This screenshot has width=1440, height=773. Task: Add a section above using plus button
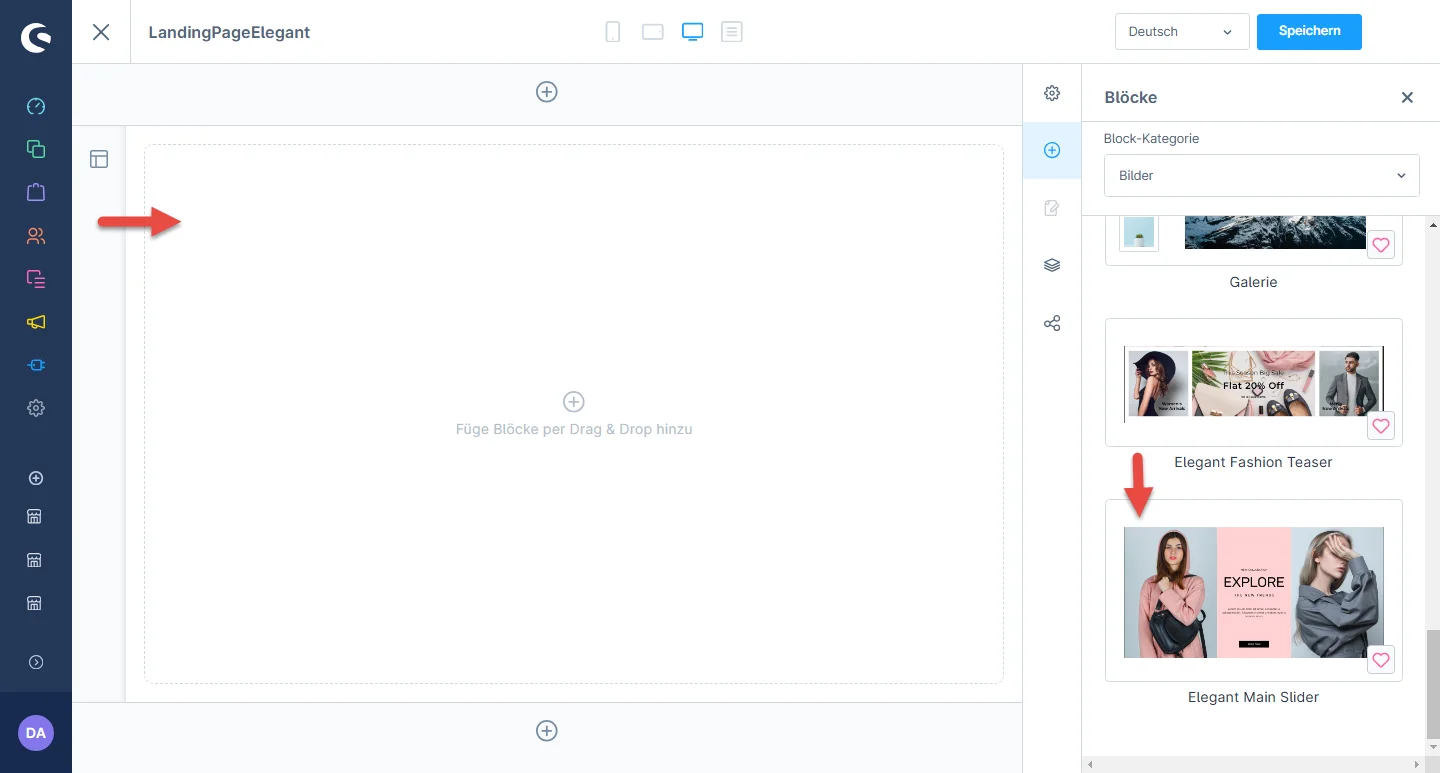click(x=546, y=92)
